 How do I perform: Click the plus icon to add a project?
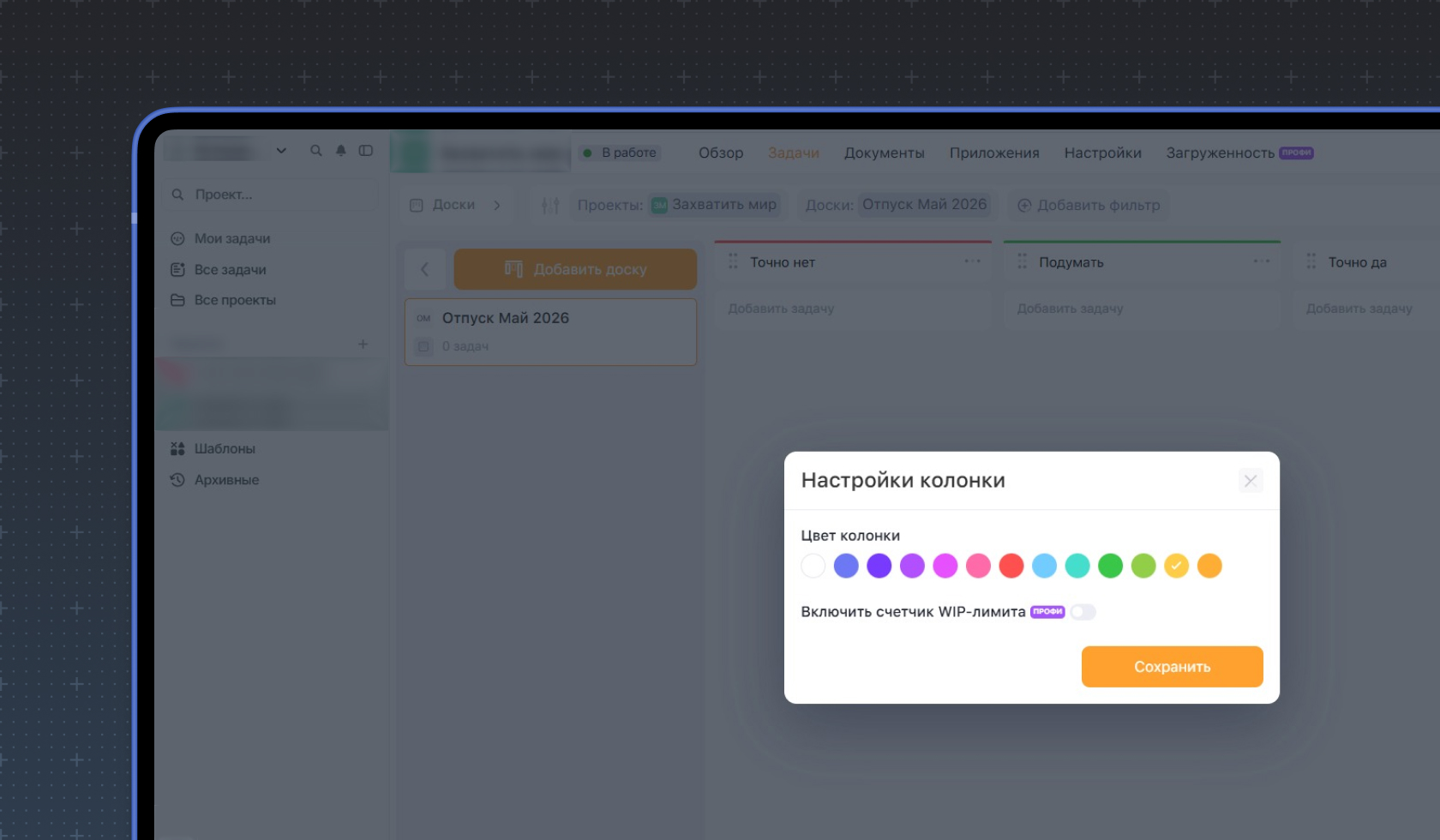363,344
